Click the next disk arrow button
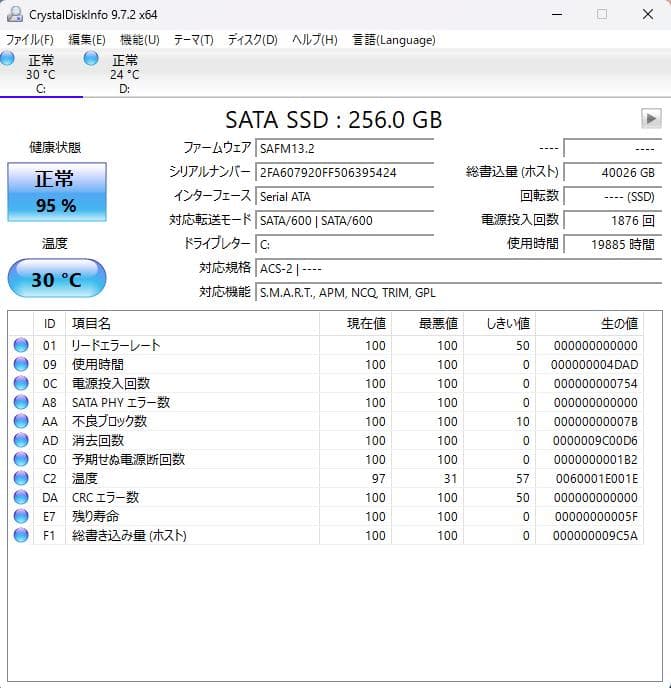 point(651,118)
